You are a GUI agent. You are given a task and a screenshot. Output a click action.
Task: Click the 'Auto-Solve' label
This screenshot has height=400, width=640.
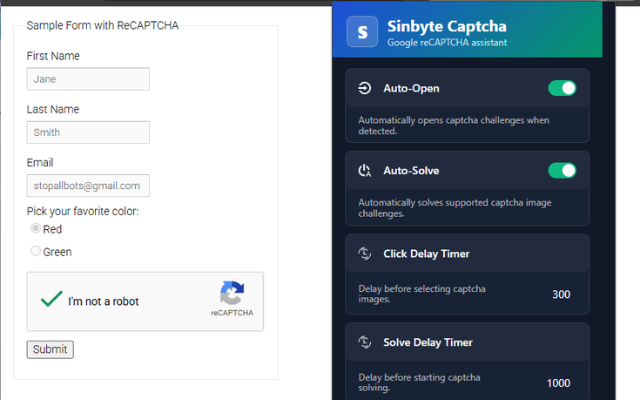[411, 171]
